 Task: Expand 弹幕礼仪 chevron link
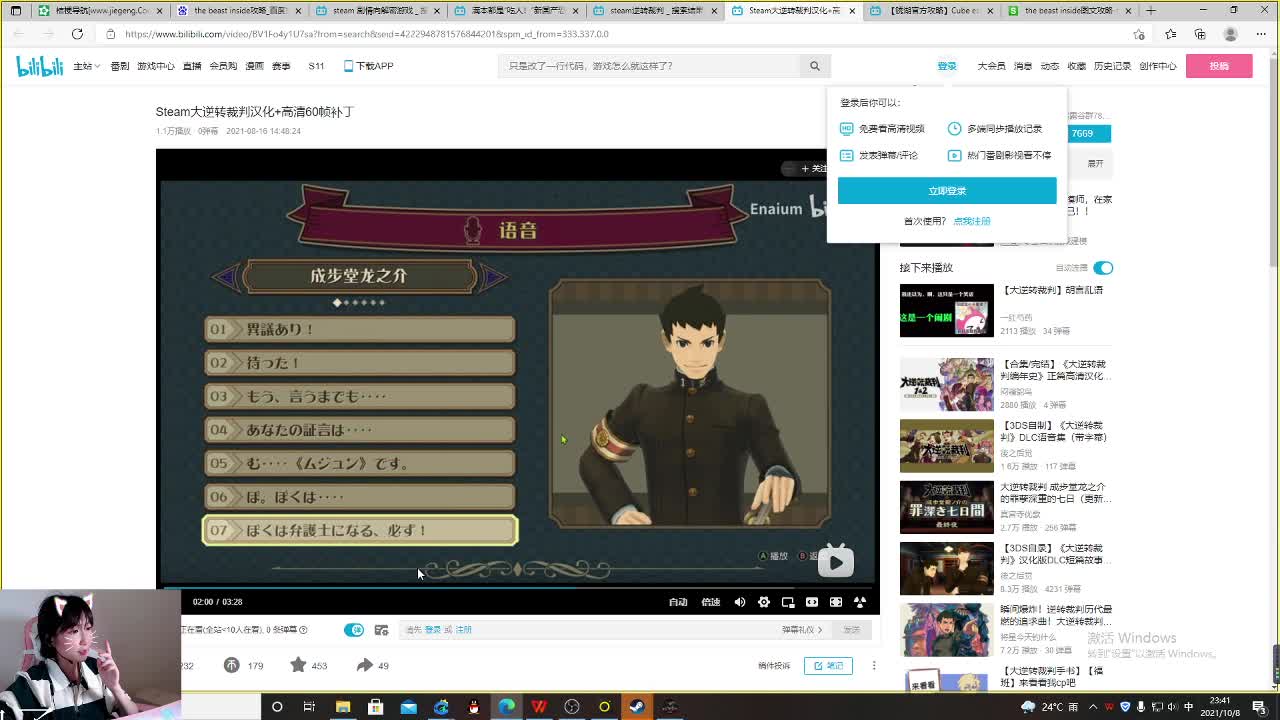pyautogui.click(x=802, y=630)
